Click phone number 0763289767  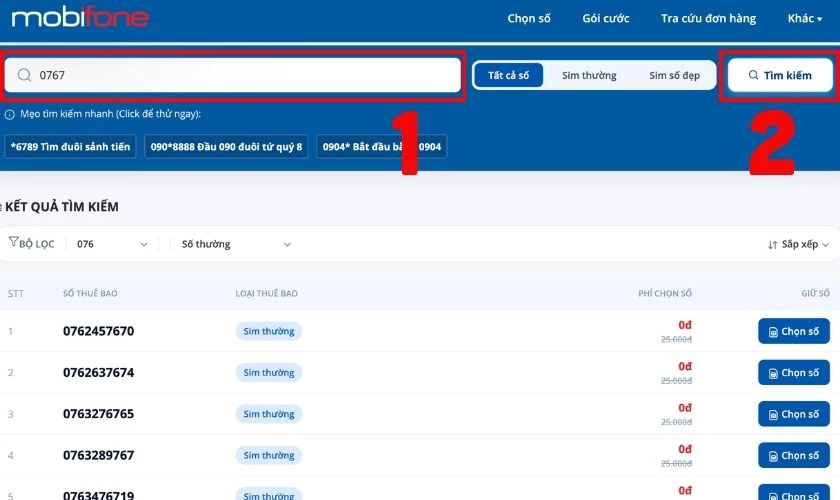point(99,455)
